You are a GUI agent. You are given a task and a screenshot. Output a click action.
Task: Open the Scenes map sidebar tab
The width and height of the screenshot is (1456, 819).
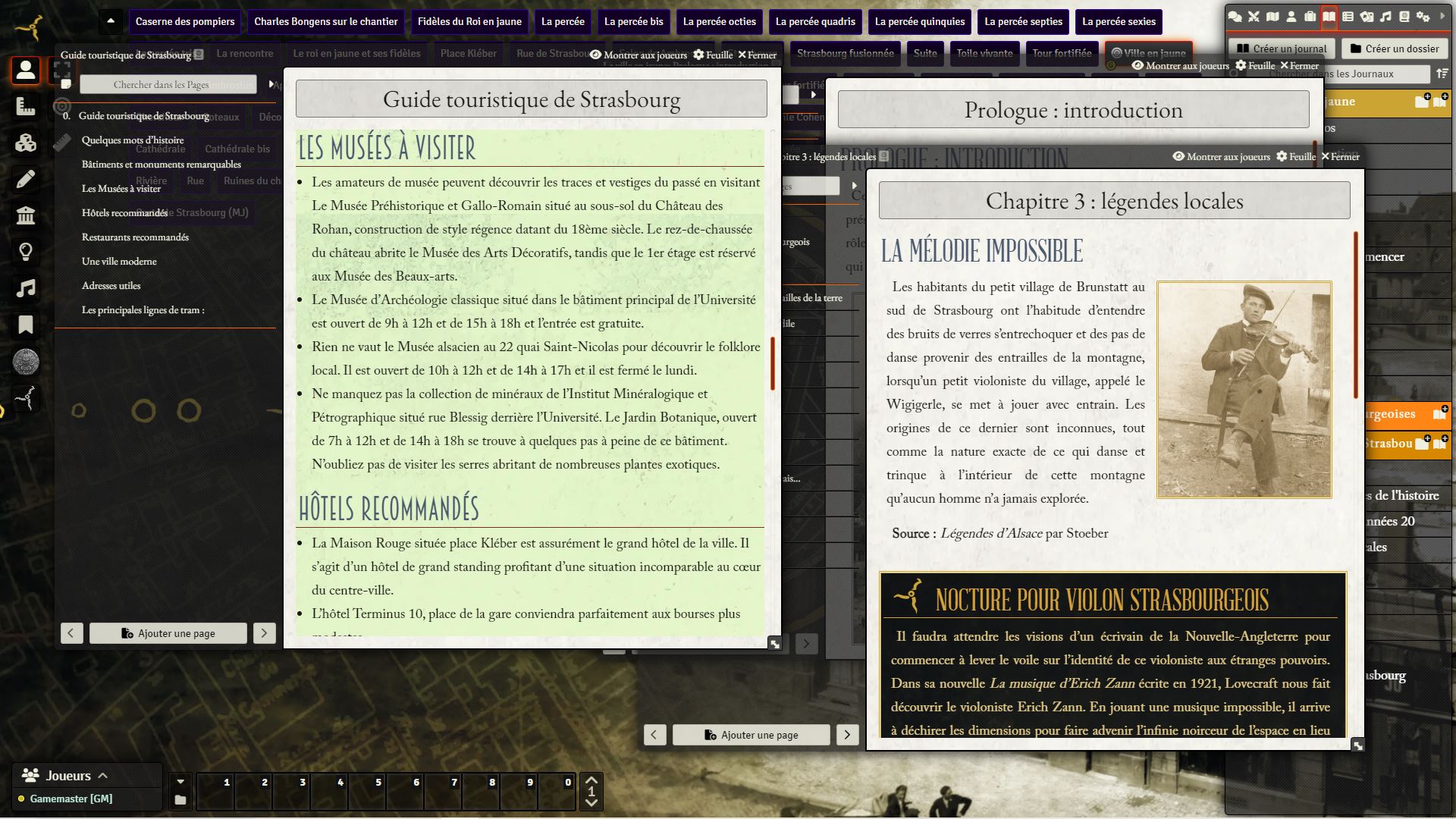(x=1272, y=17)
